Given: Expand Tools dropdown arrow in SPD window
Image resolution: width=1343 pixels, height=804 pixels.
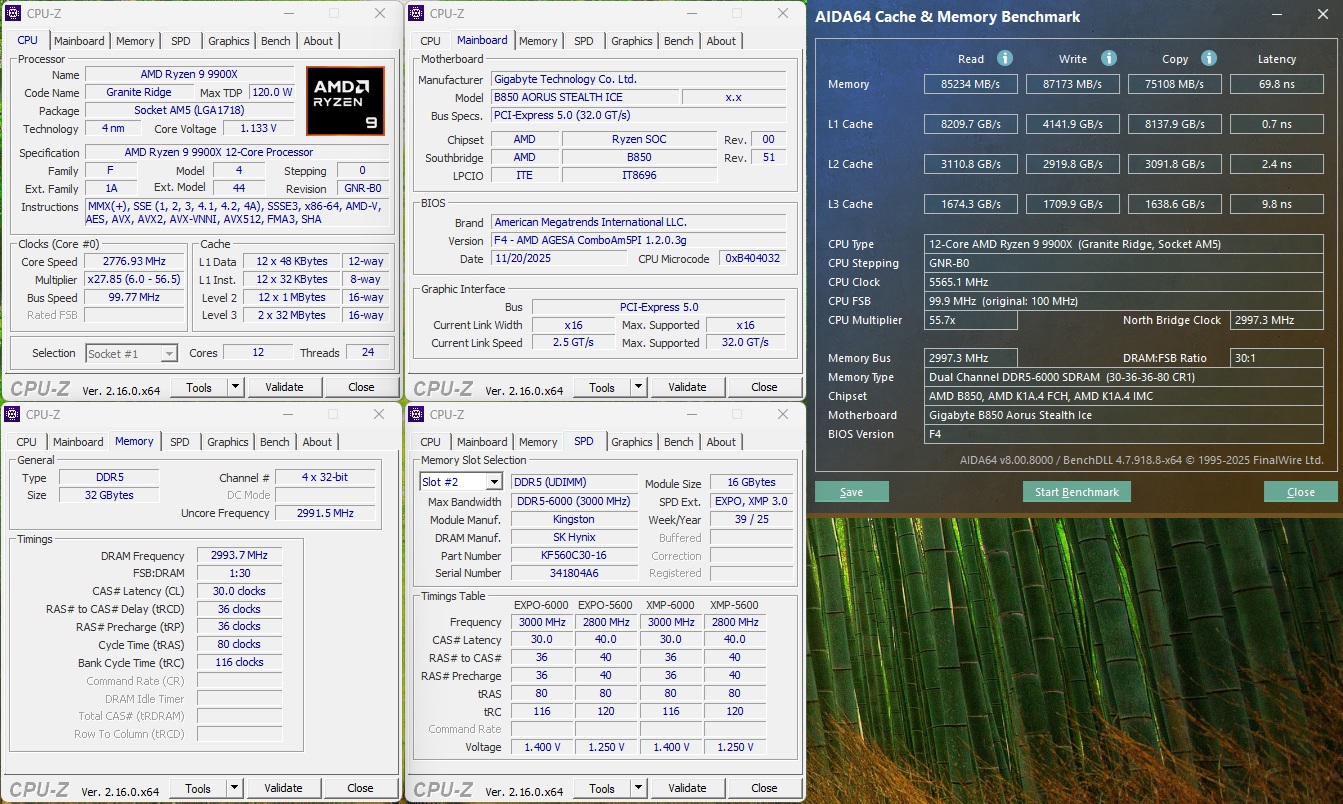Looking at the screenshot, I should point(638,788).
